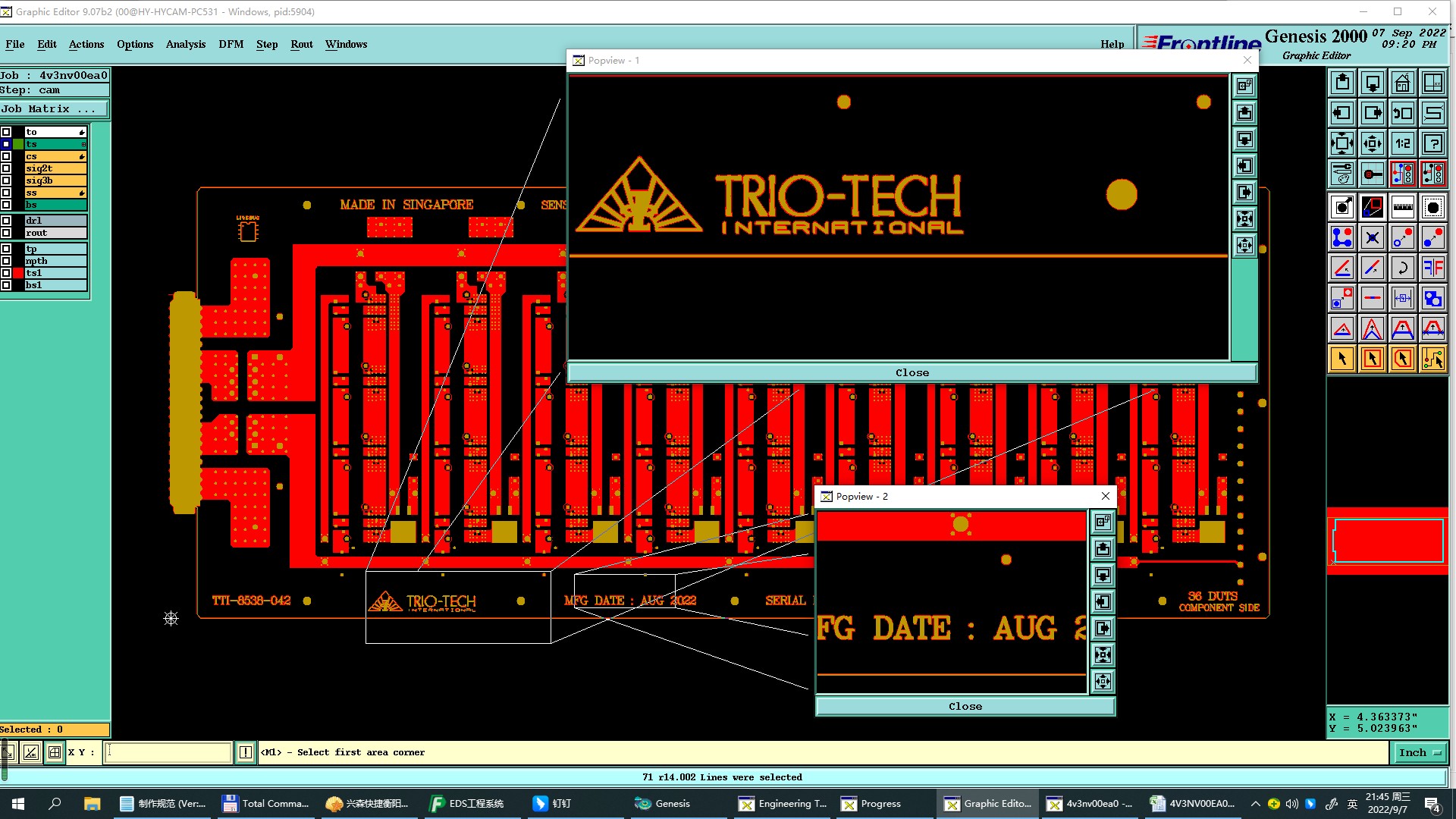Open the DFM menu

(x=231, y=44)
